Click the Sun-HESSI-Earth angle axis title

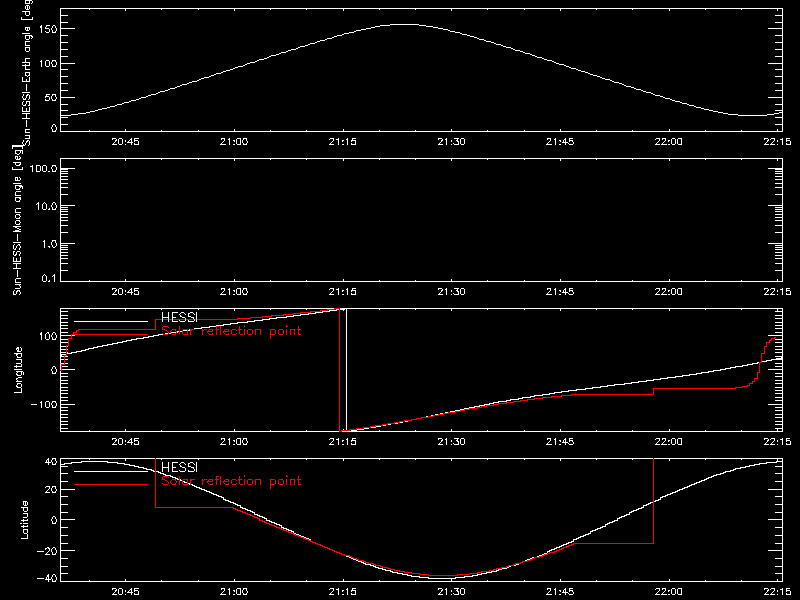(x=27, y=73)
